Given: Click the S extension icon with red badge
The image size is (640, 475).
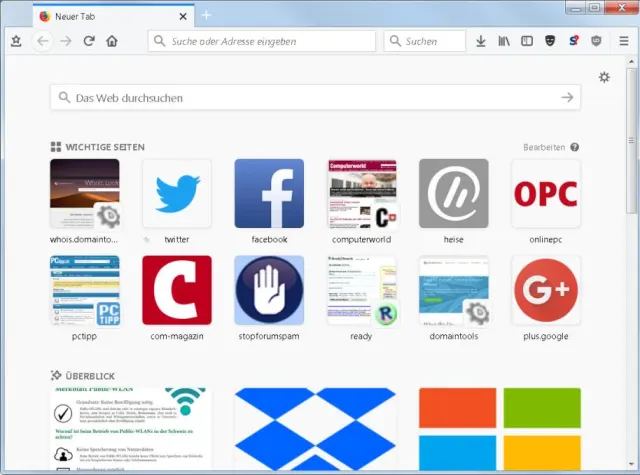Looking at the screenshot, I should pos(574,40).
